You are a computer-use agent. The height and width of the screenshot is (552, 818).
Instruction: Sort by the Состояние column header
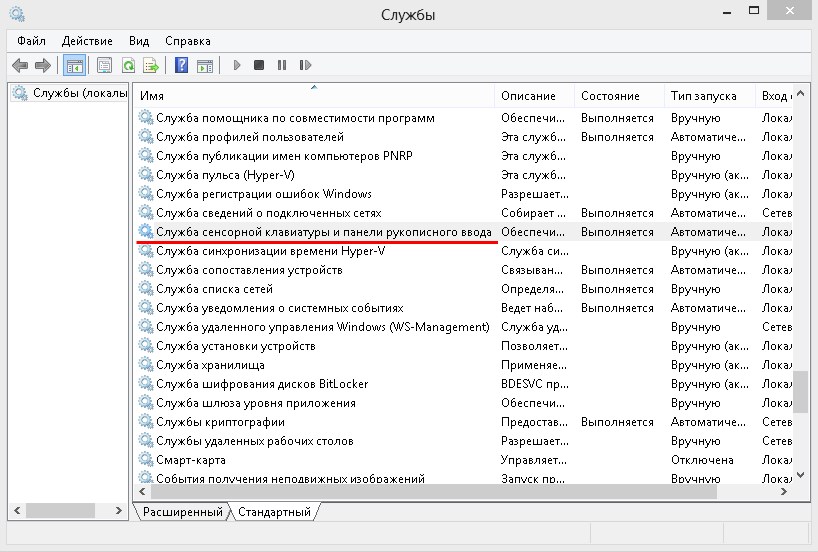tap(619, 95)
